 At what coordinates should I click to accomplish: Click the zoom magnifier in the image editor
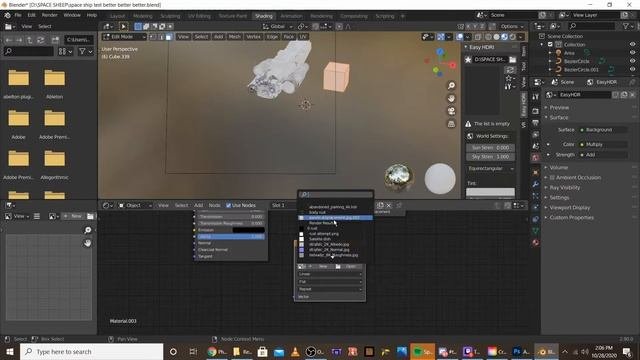[x=87, y=230]
